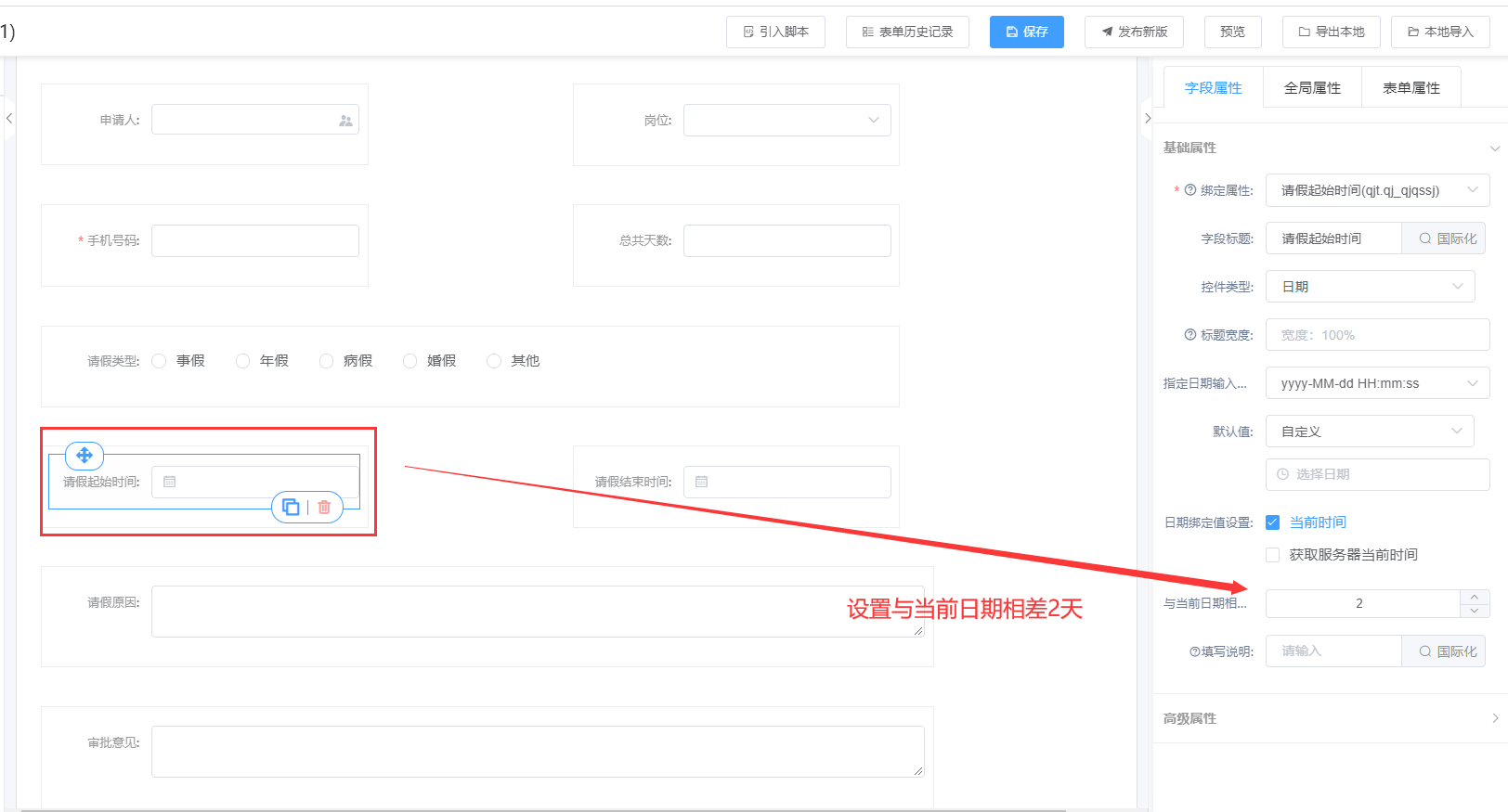
Task: Click the 手机号码 input field
Action: [255, 240]
